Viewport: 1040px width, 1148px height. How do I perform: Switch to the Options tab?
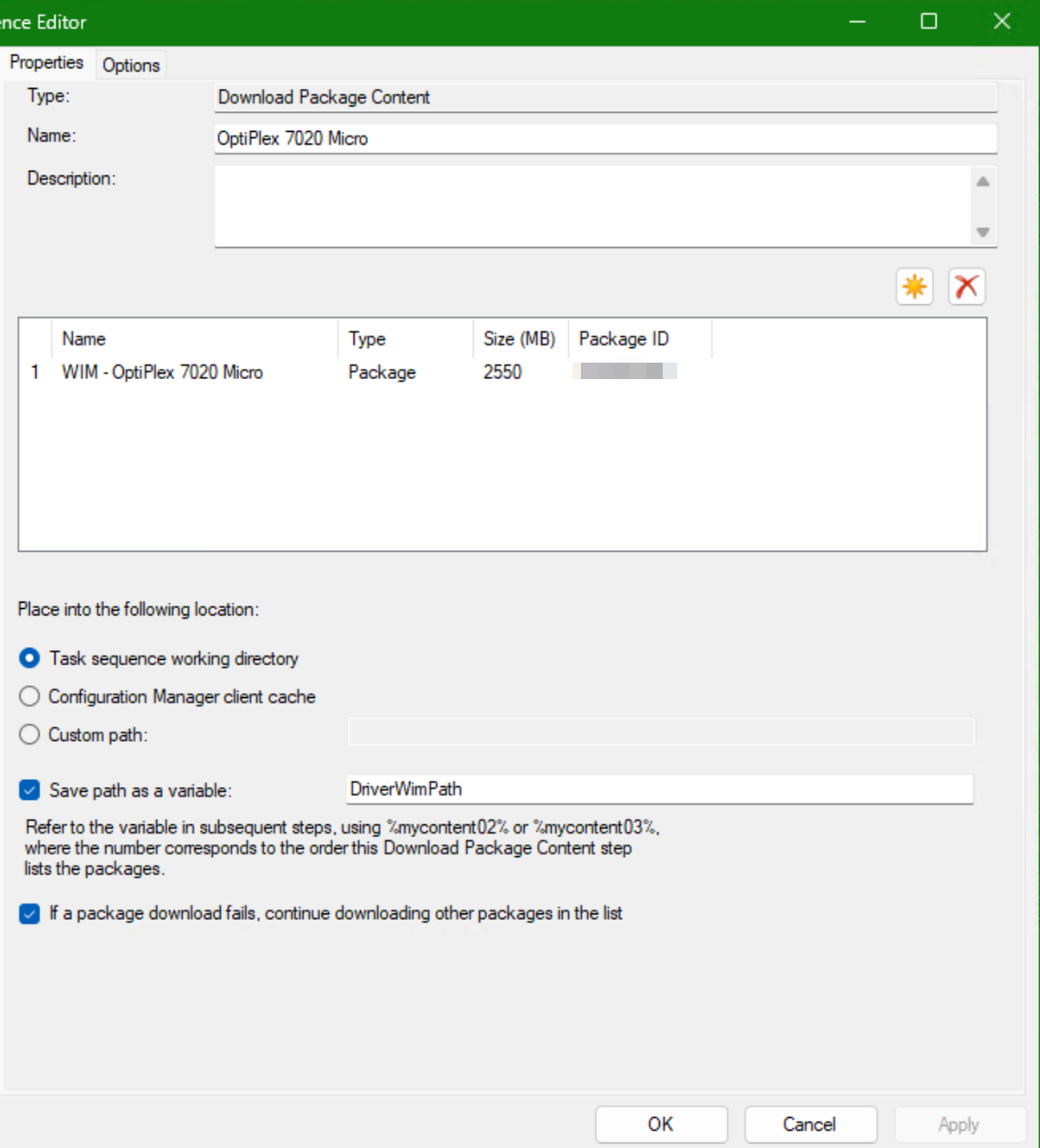tap(131, 65)
